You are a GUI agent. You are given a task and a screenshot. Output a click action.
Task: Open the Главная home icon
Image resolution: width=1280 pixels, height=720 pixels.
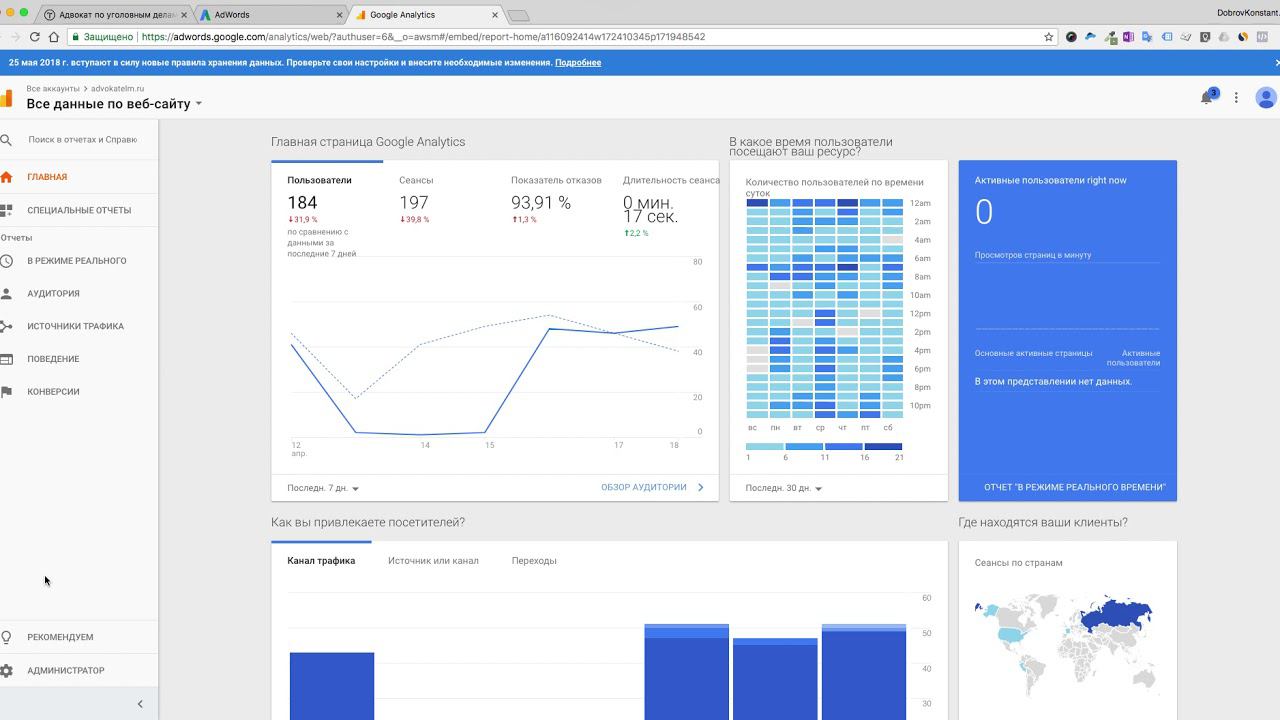(6, 177)
